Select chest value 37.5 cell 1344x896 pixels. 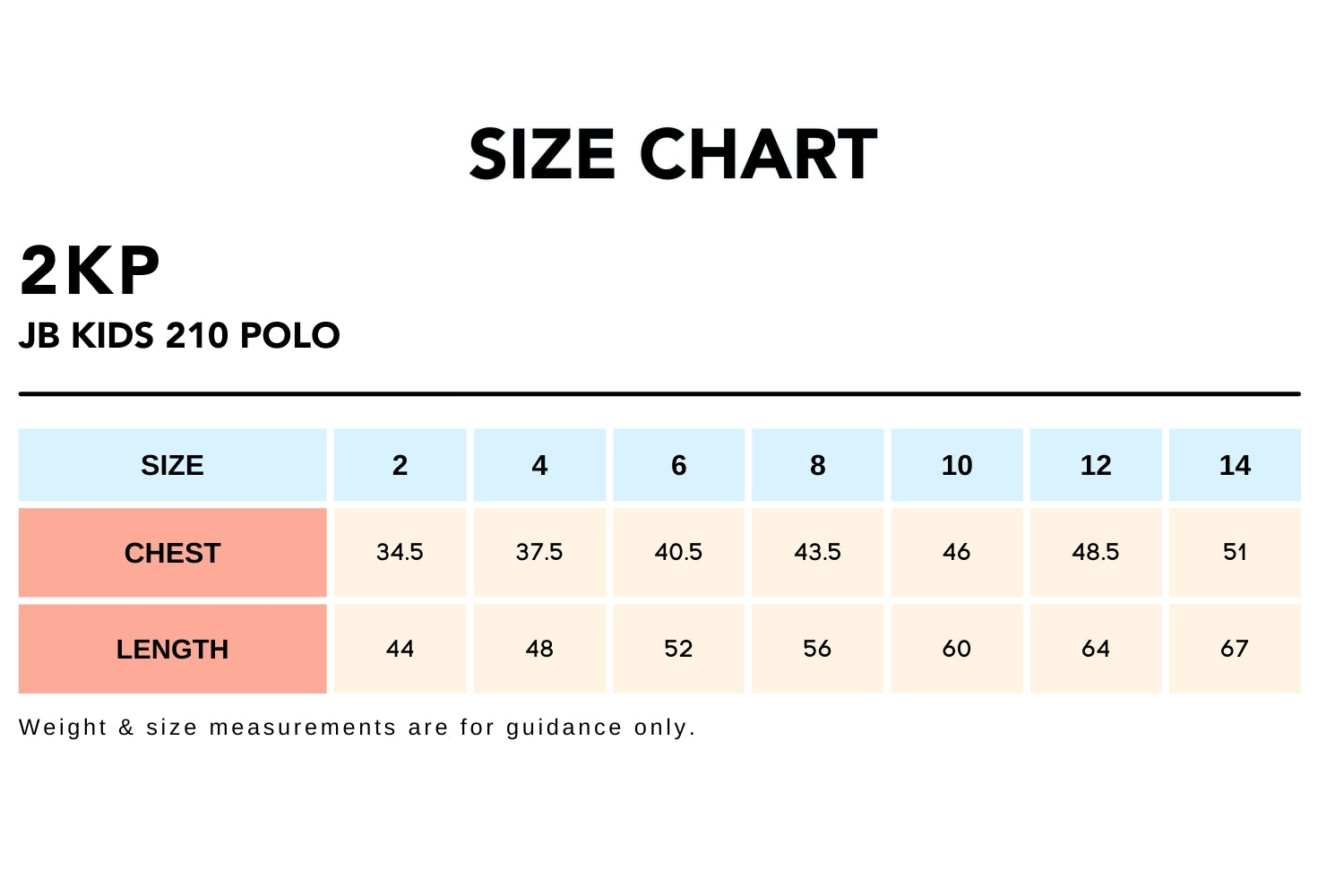539,552
